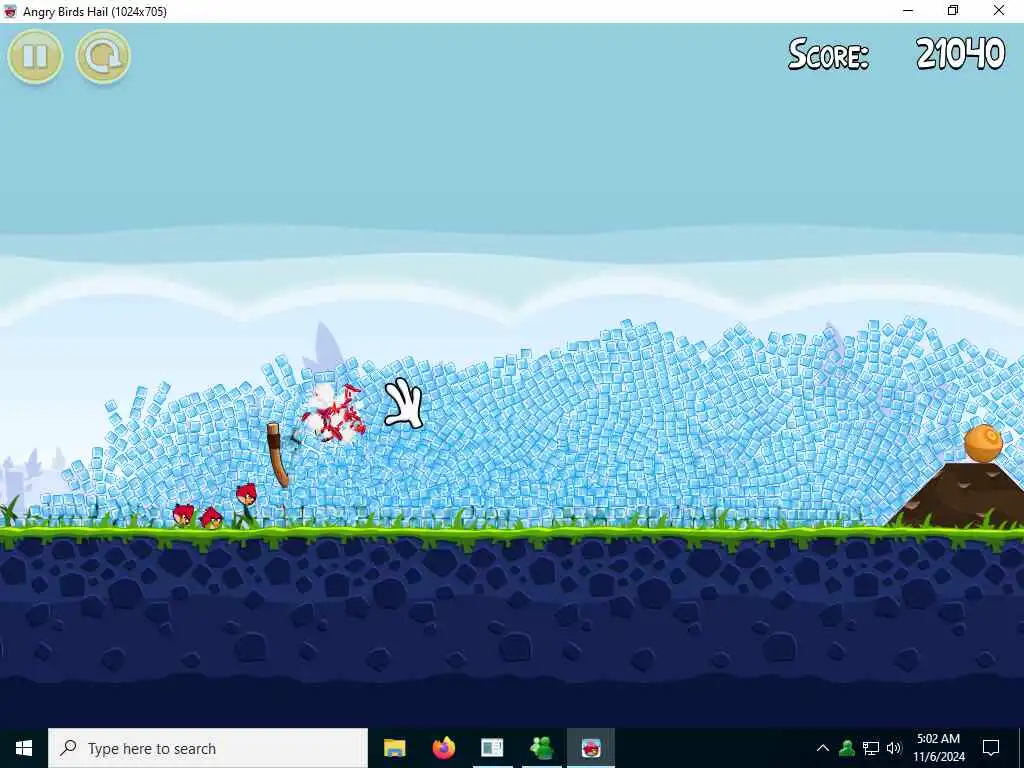This screenshot has height=768, width=1024.
Task: Minimize the Angry Birds Hail window
Action: (x=908, y=11)
